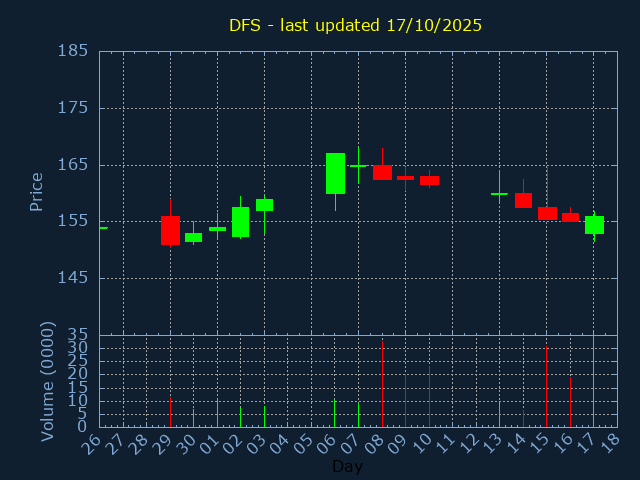
Task: Select the red candlestick on day 08
Action: (382, 172)
